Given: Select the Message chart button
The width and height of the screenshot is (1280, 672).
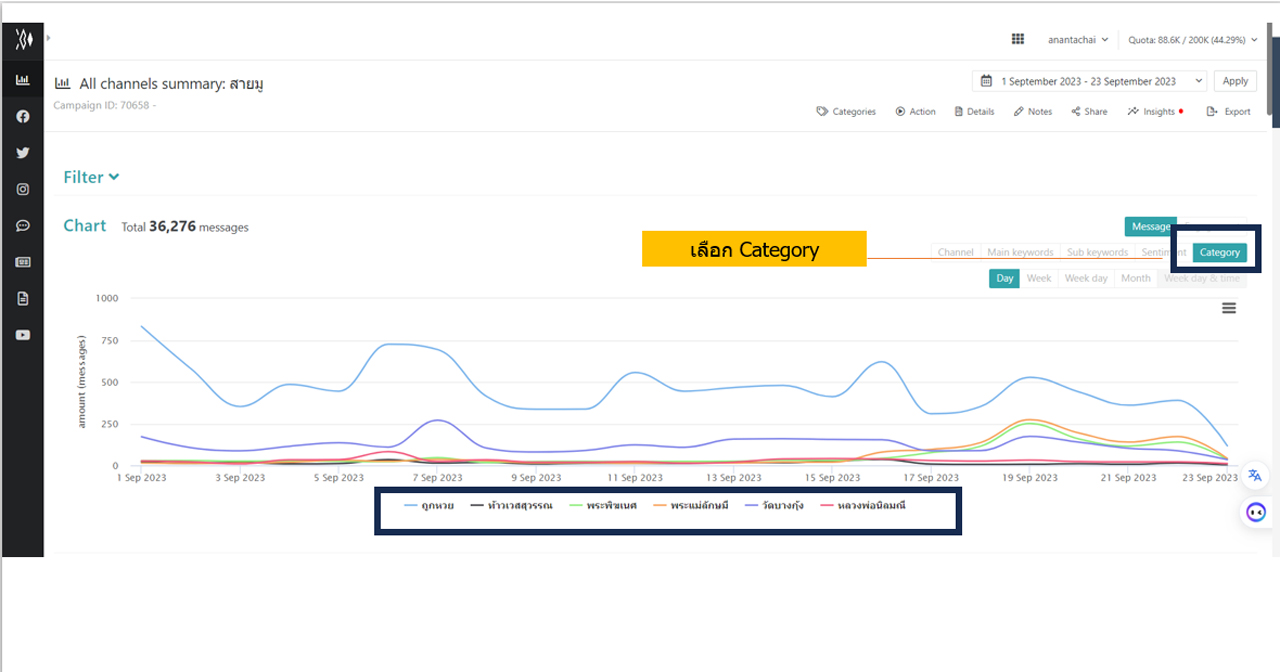Looking at the screenshot, I should pos(1151,227).
